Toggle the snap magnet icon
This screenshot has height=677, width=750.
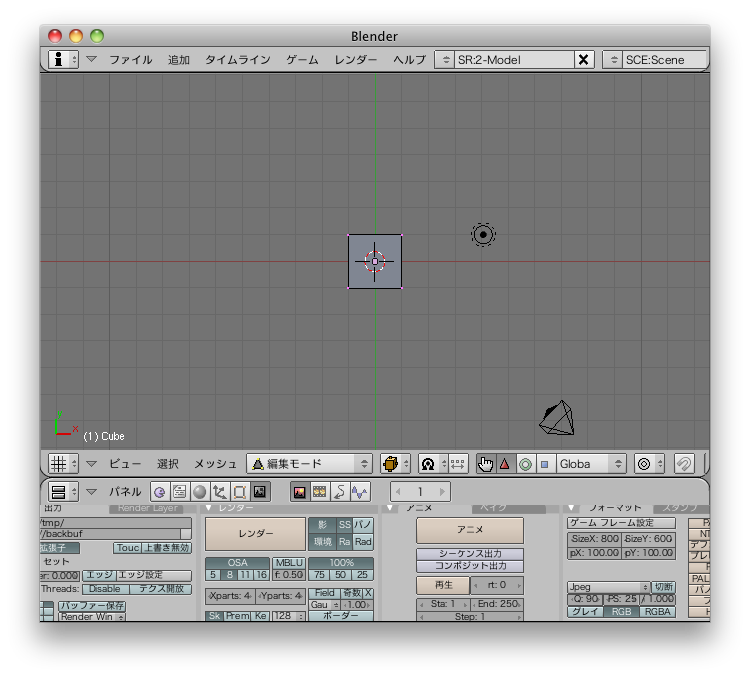(684, 464)
